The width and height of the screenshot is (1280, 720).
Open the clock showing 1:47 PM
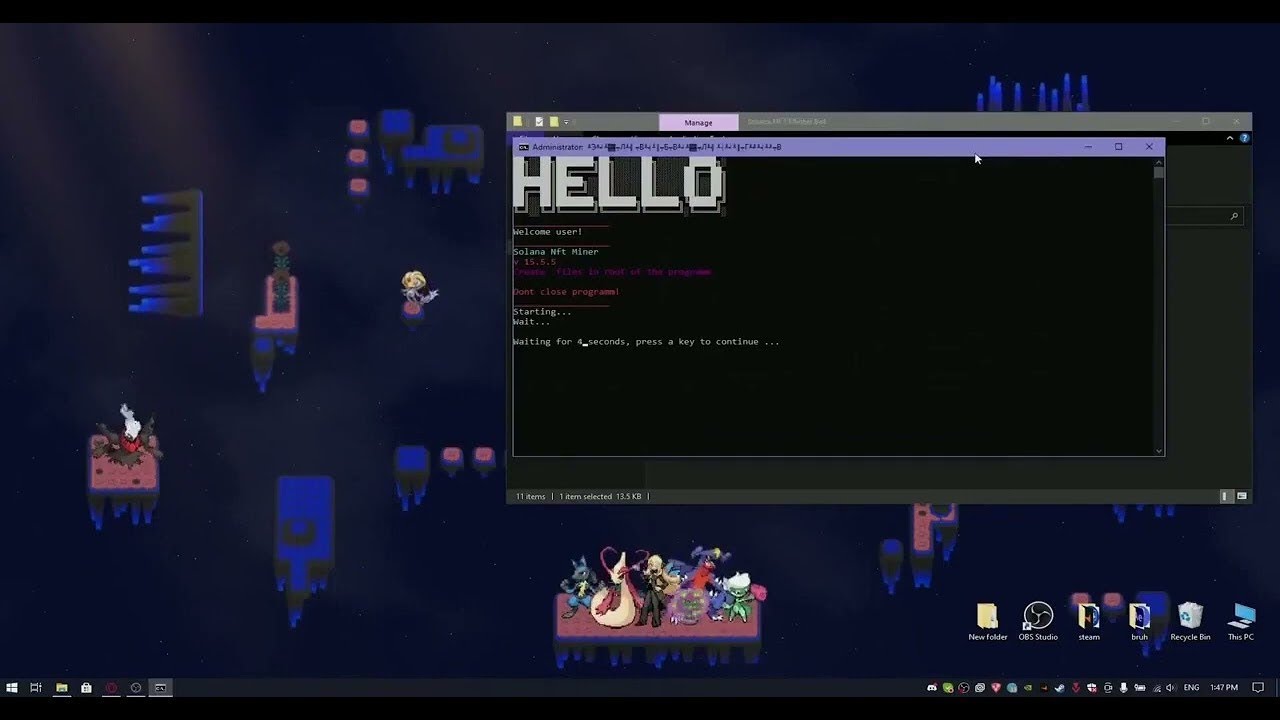coord(1224,688)
